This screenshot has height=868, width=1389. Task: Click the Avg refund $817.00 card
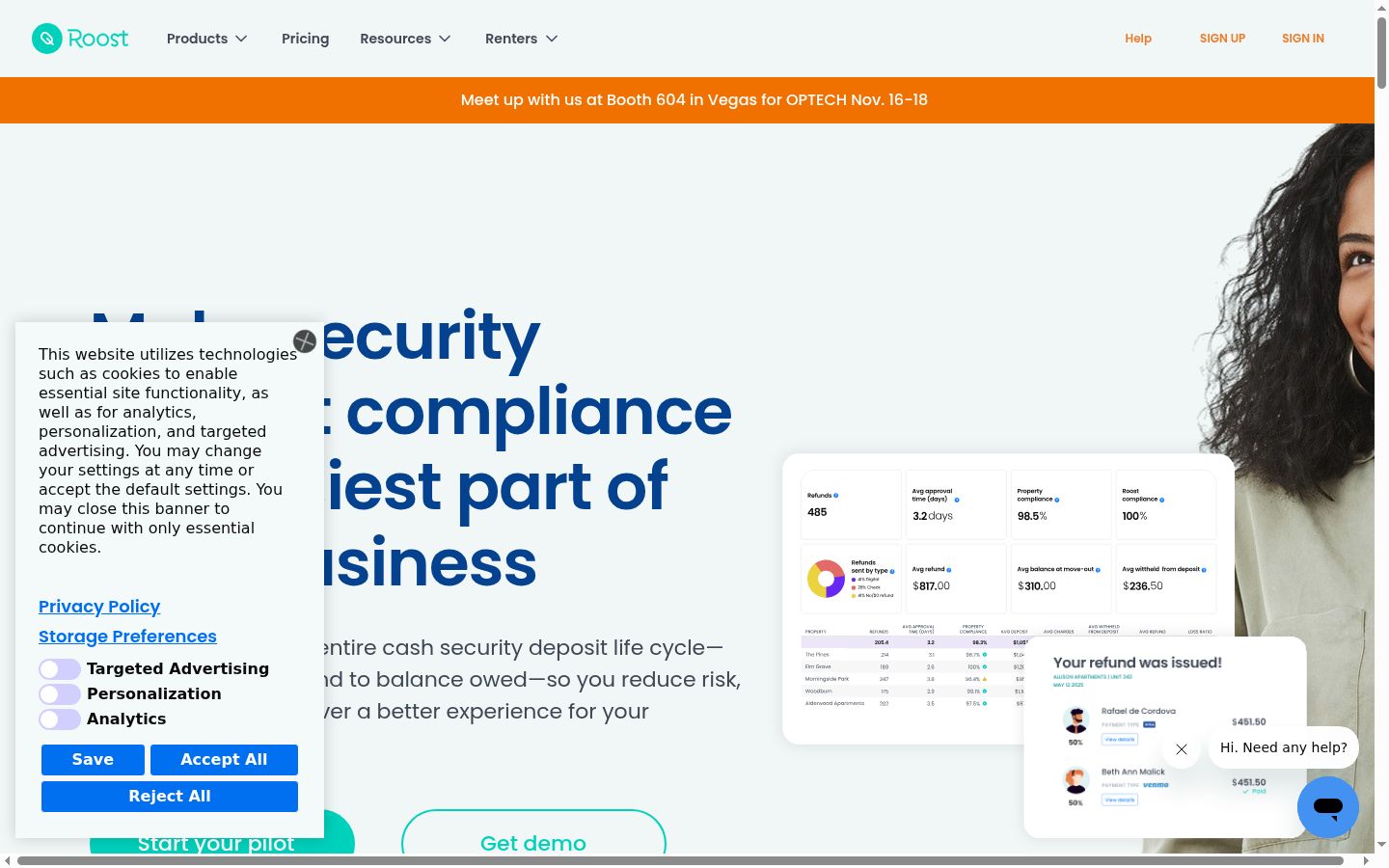(x=956, y=579)
